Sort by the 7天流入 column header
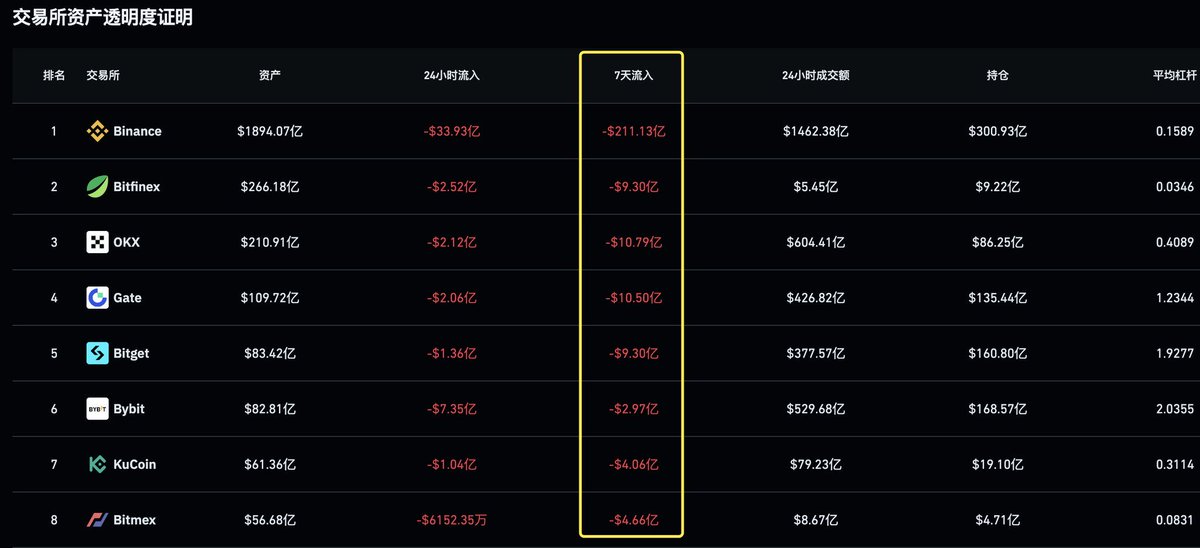 [634, 76]
